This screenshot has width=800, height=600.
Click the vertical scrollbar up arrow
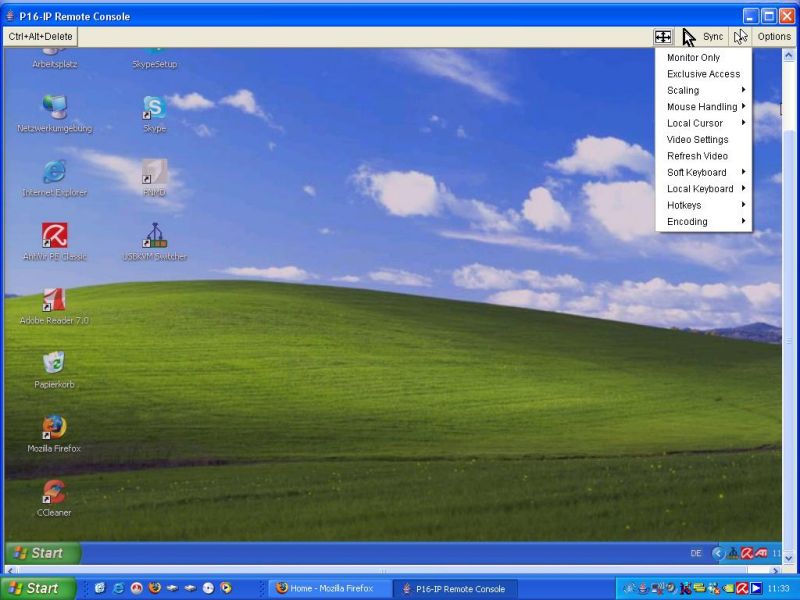(788, 55)
